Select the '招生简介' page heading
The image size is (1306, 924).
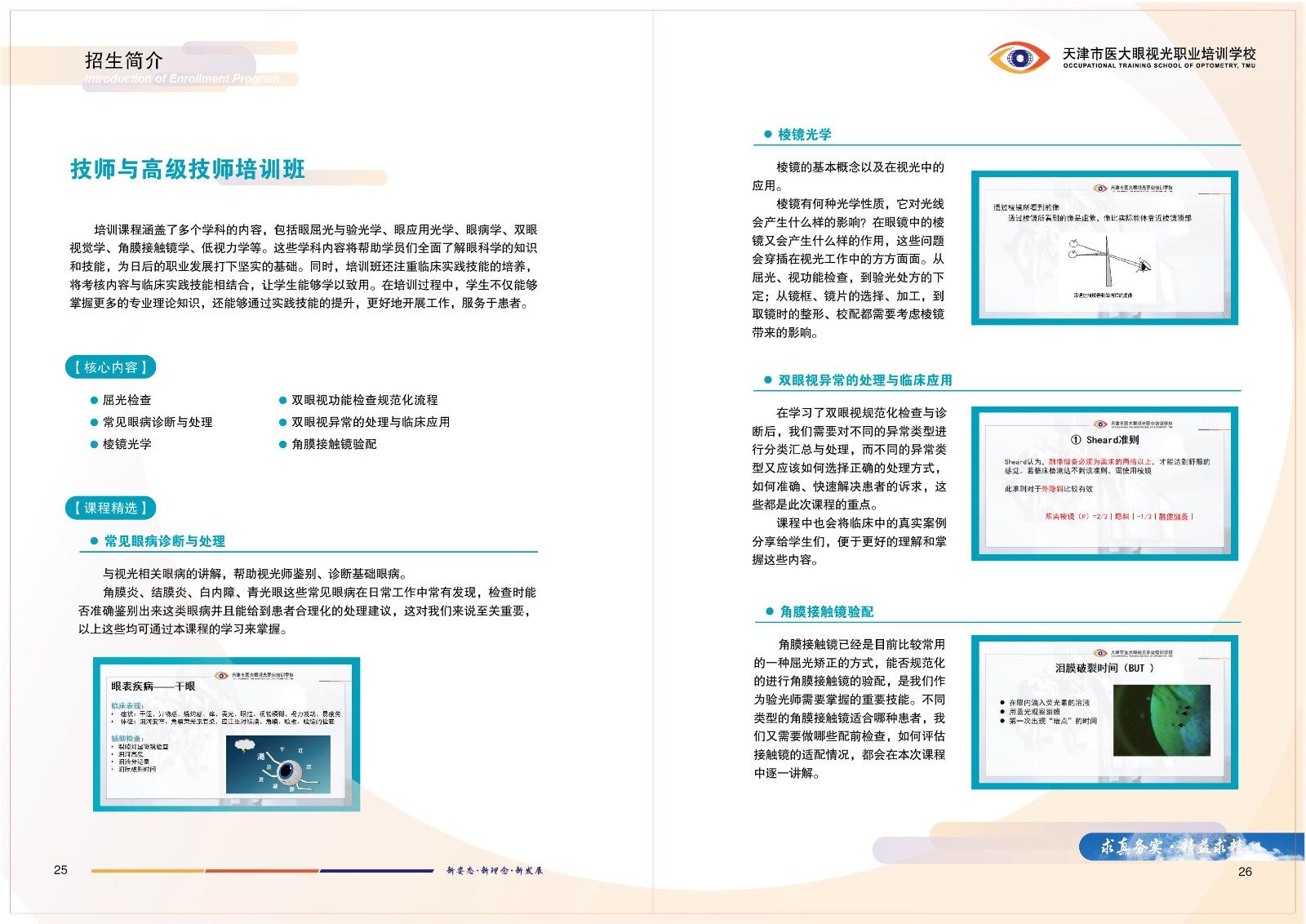click(124, 60)
